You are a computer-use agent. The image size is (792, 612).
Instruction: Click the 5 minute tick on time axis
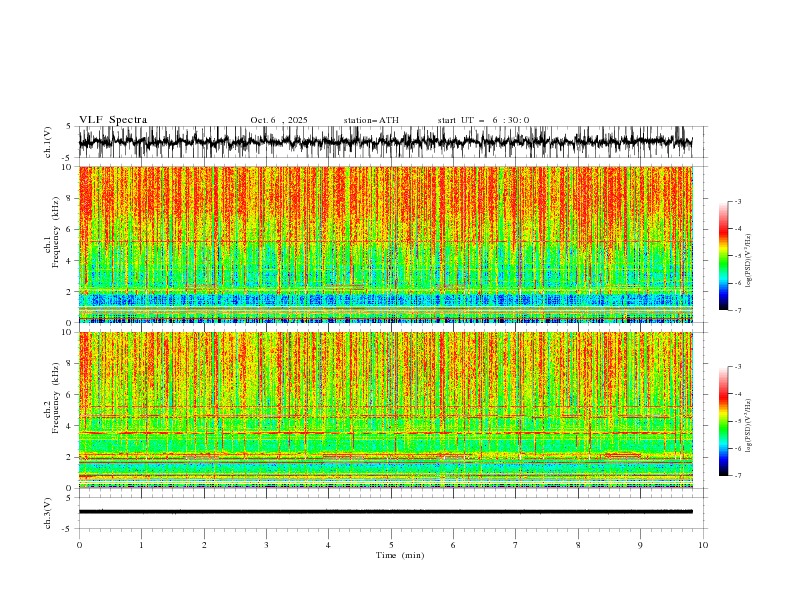[391, 545]
